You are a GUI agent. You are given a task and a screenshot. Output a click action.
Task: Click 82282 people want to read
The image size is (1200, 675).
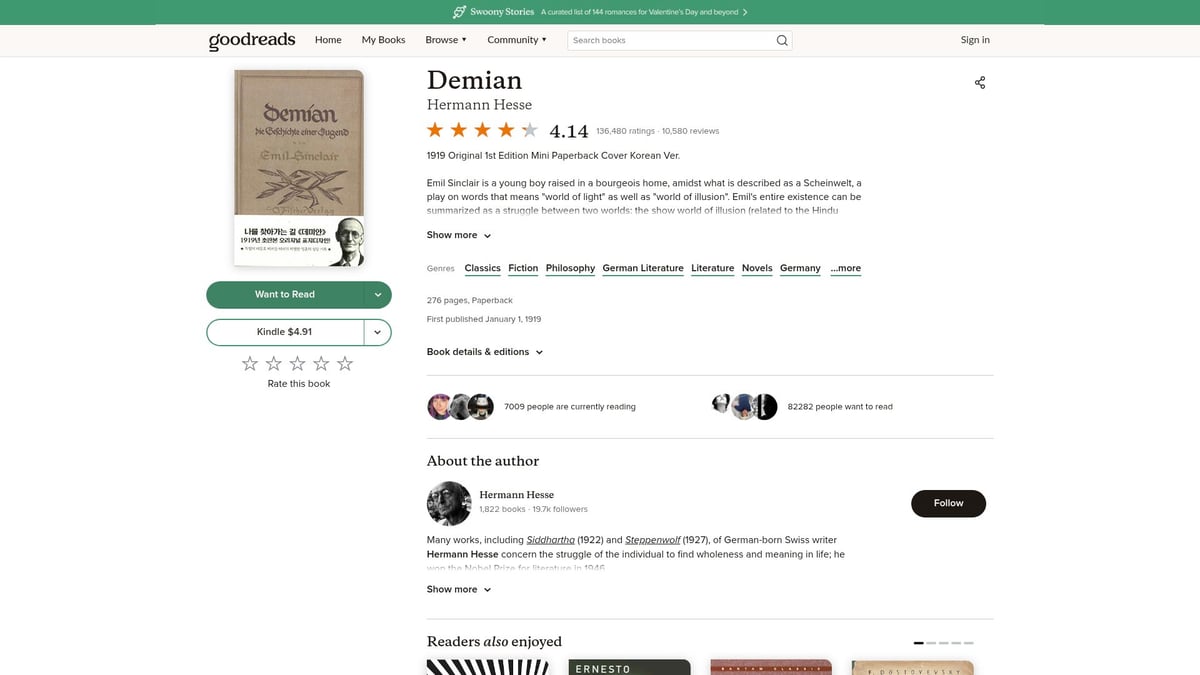tap(840, 407)
